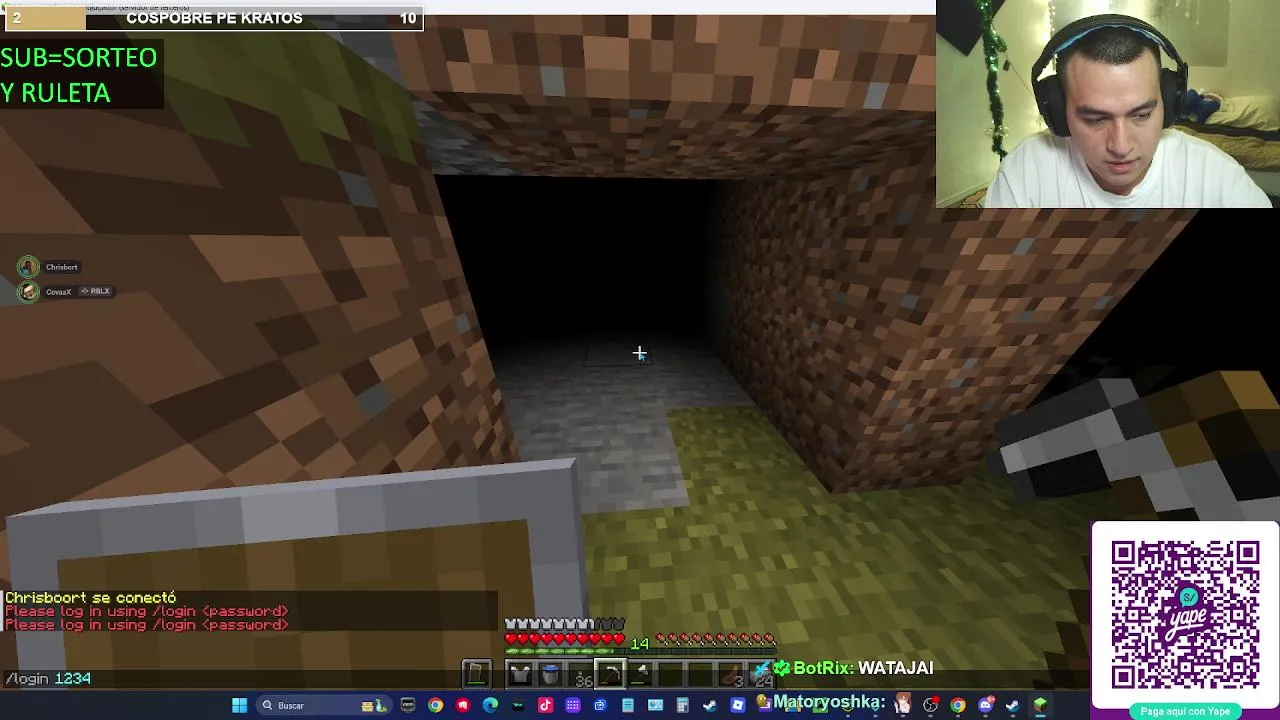Click the Buscar taskbar search box

click(324, 705)
